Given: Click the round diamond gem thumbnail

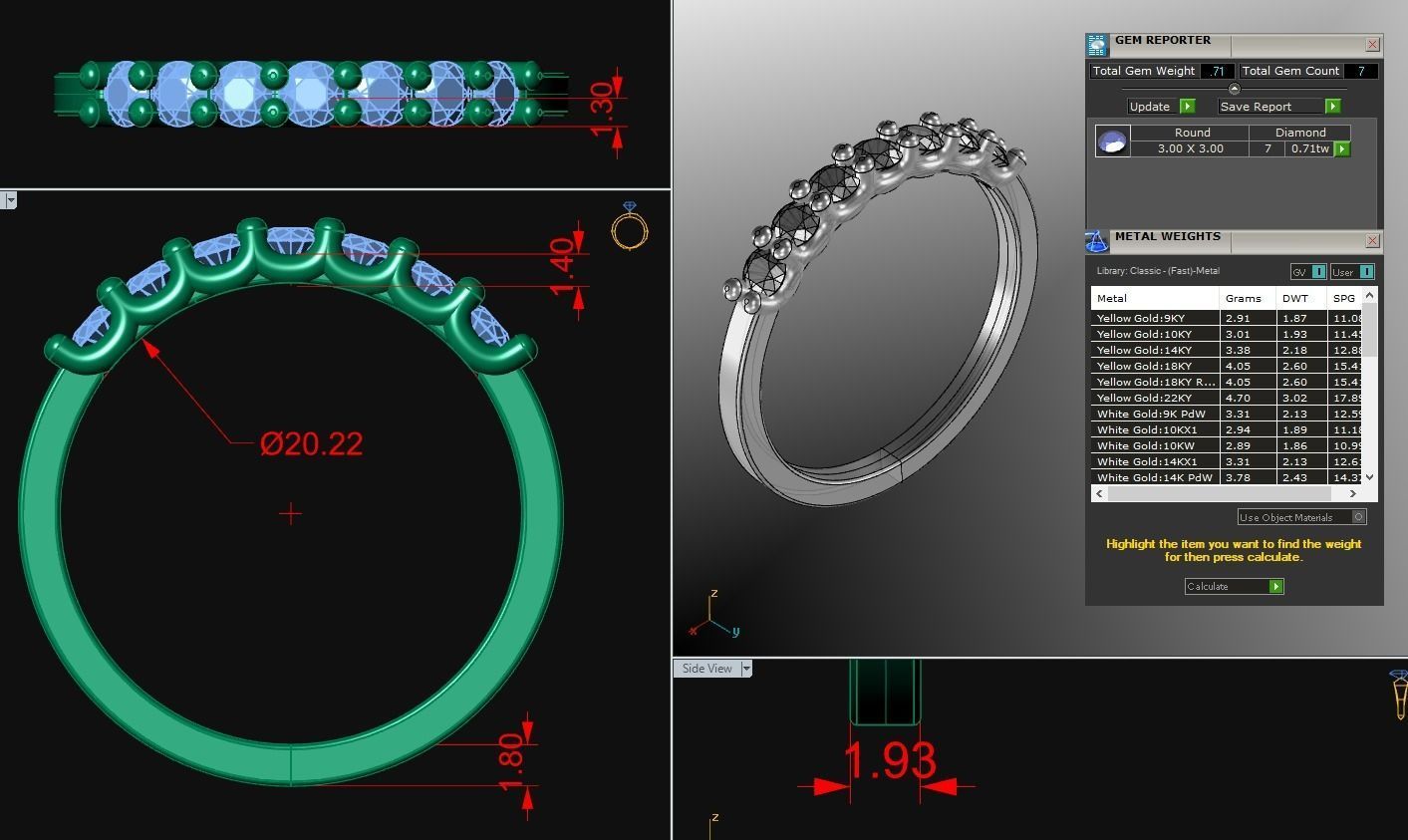Looking at the screenshot, I should (x=1112, y=141).
